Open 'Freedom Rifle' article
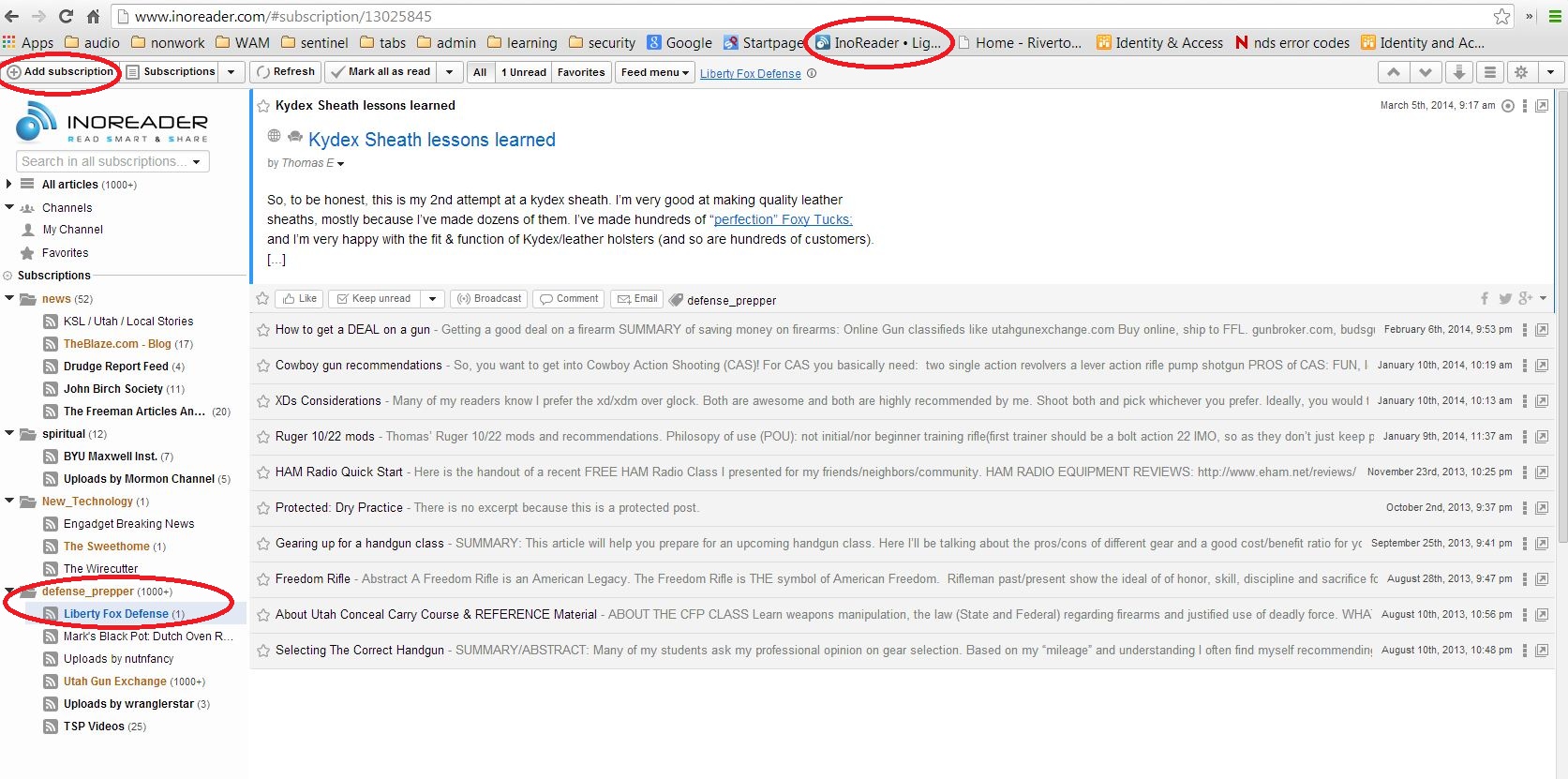 click(313, 579)
